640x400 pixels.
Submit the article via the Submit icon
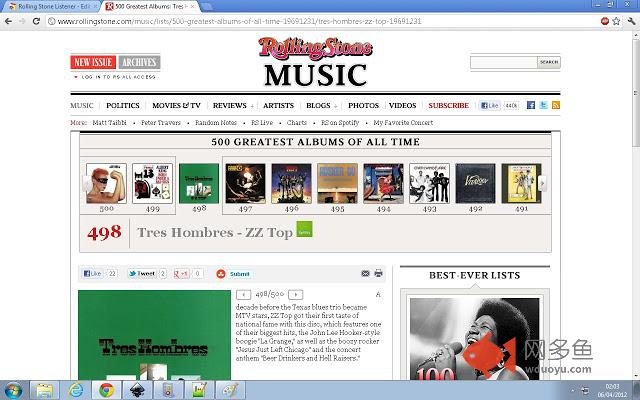[x=233, y=274]
